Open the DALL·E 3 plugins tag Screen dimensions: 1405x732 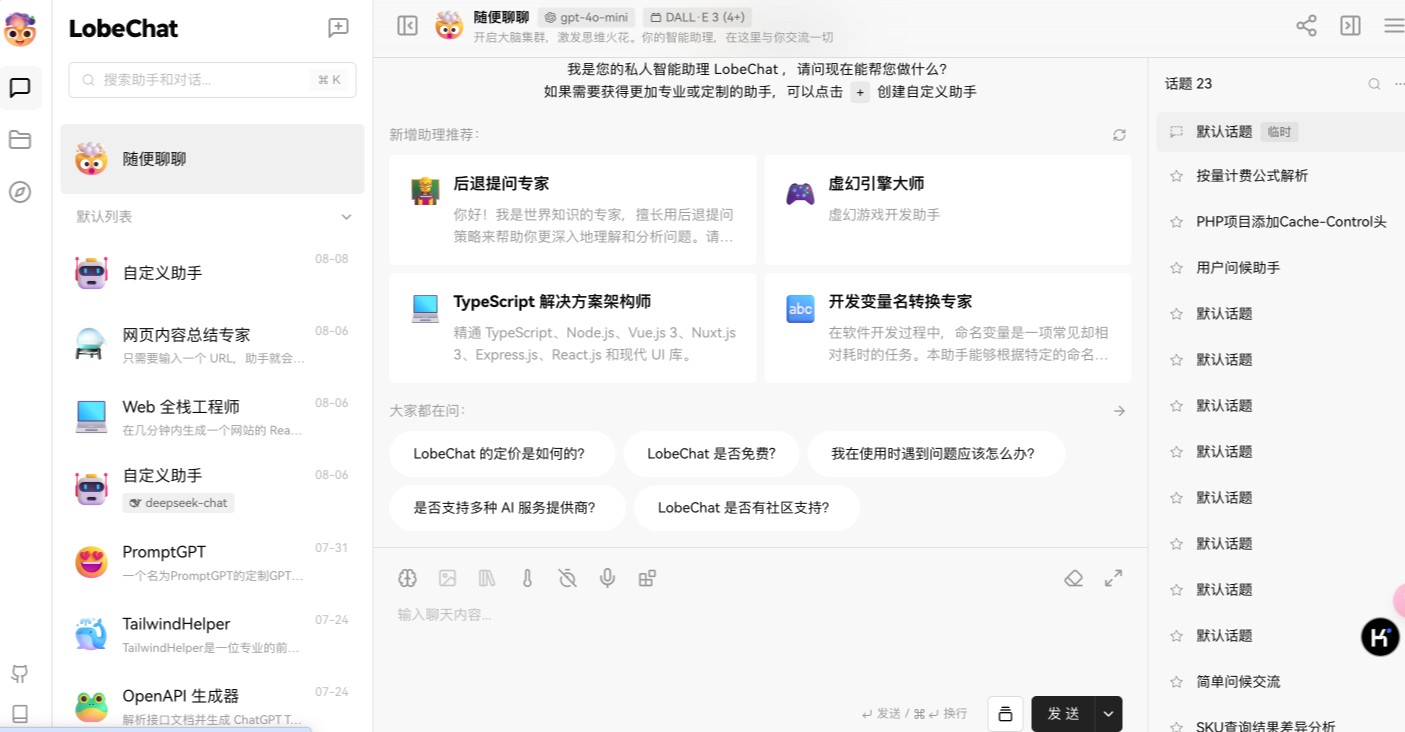click(x=697, y=17)
